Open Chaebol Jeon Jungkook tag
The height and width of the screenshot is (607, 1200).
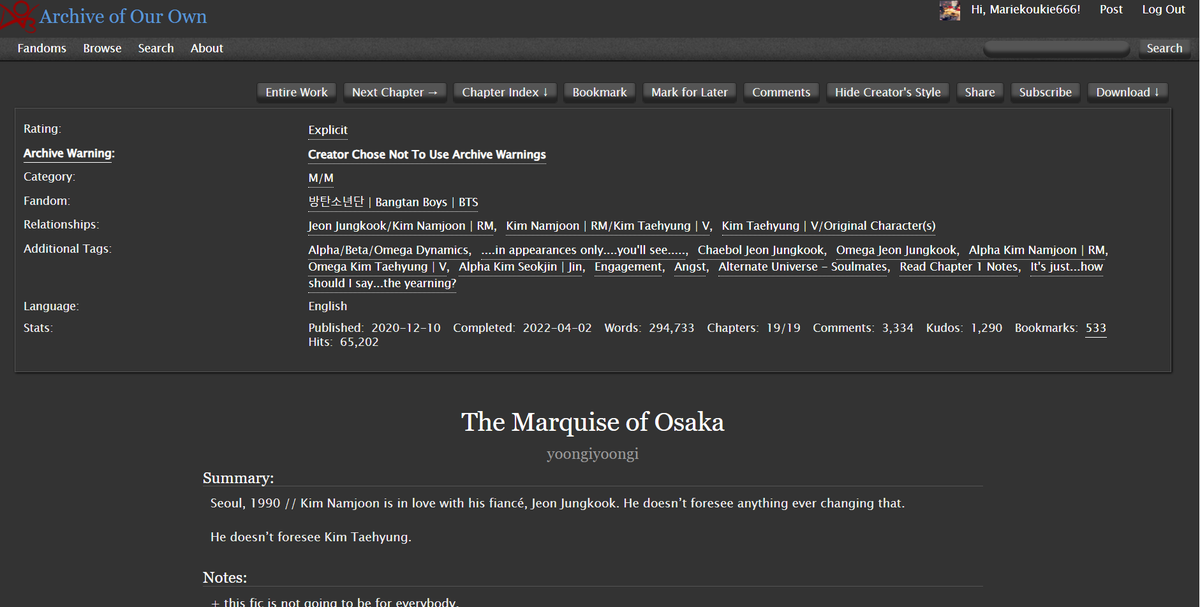point(761,251)
